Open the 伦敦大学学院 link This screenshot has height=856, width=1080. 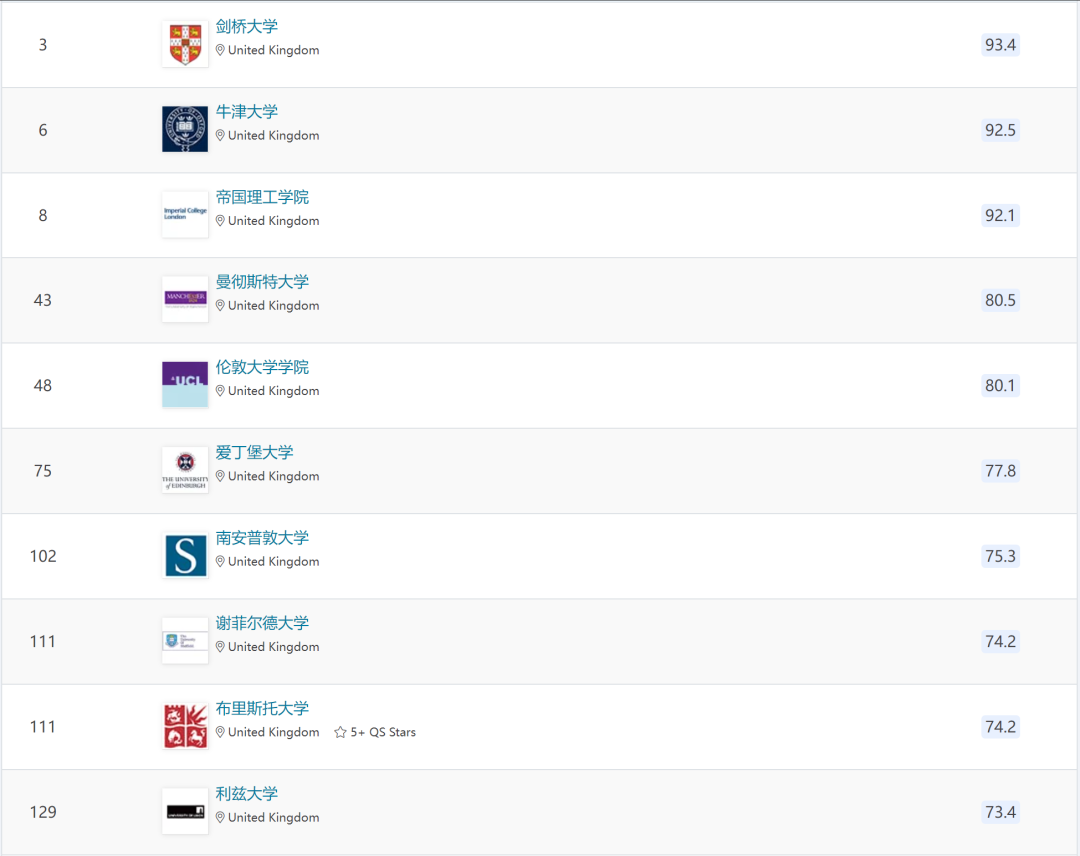point(262,367)
